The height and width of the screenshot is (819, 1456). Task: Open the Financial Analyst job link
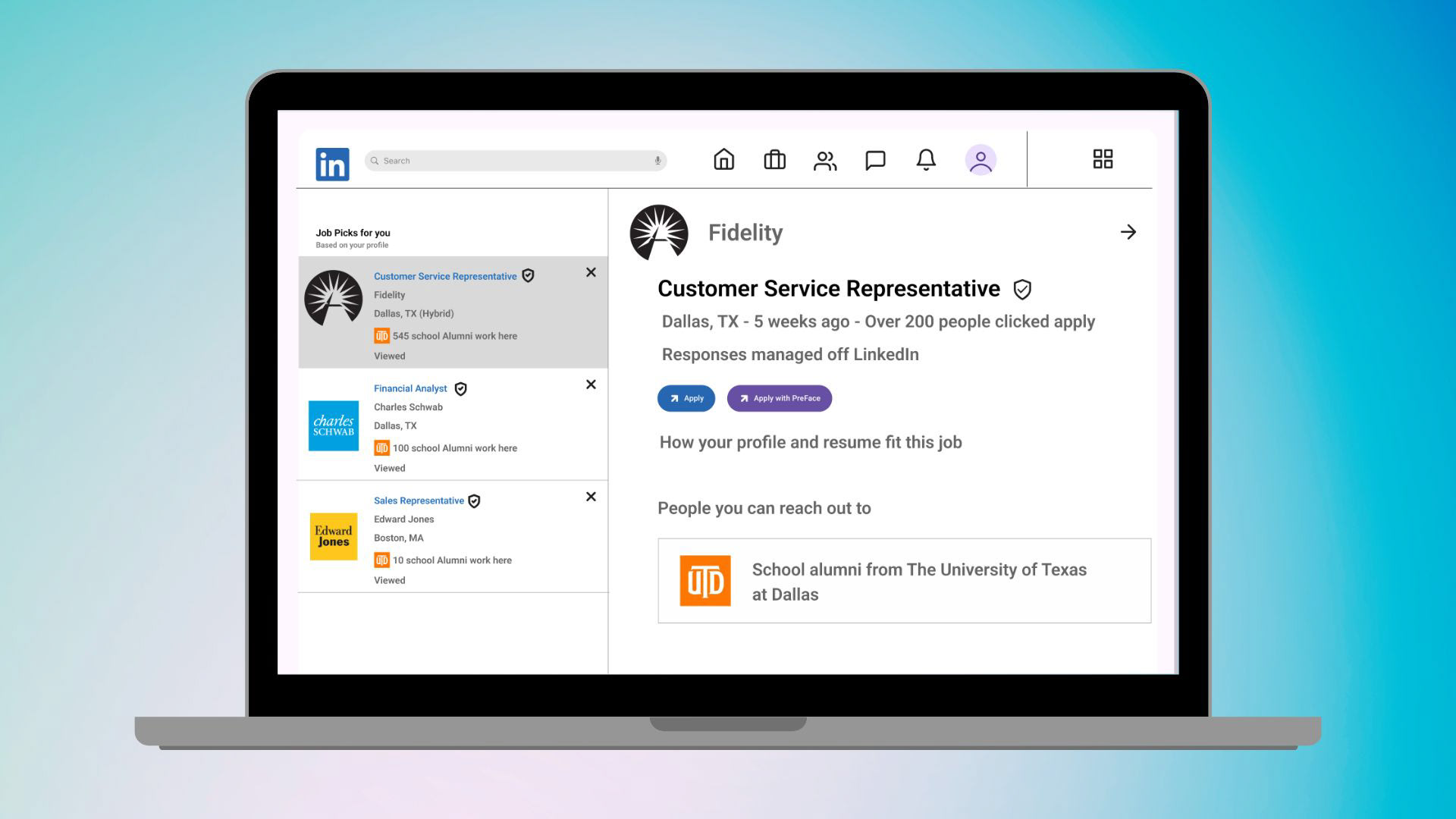pos(410,388)
